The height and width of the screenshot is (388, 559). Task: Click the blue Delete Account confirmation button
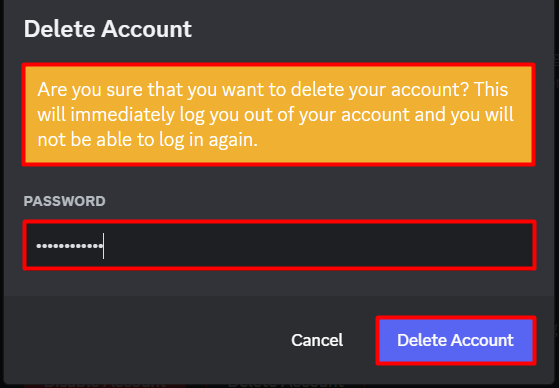pyautogui.click(x=456, y=340)
